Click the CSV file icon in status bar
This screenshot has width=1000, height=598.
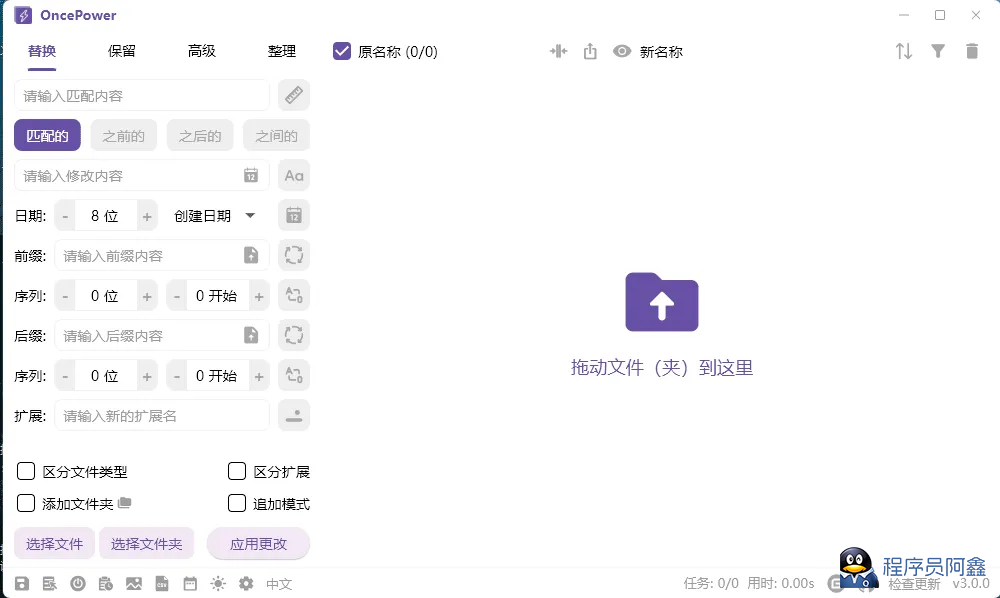[x=162, y=584]
